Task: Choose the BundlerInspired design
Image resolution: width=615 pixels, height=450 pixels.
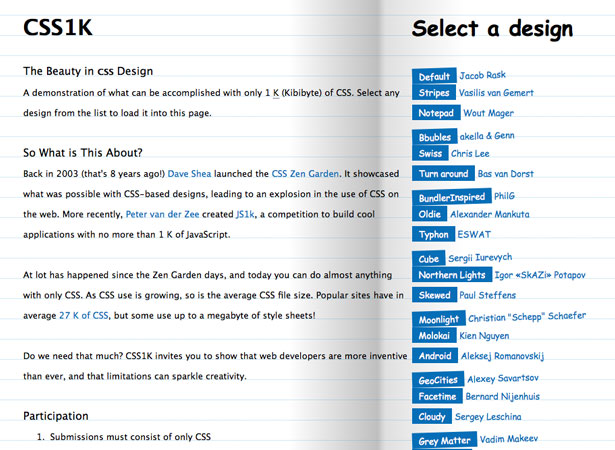Action: pyautogui.click(x=451, y=197)
